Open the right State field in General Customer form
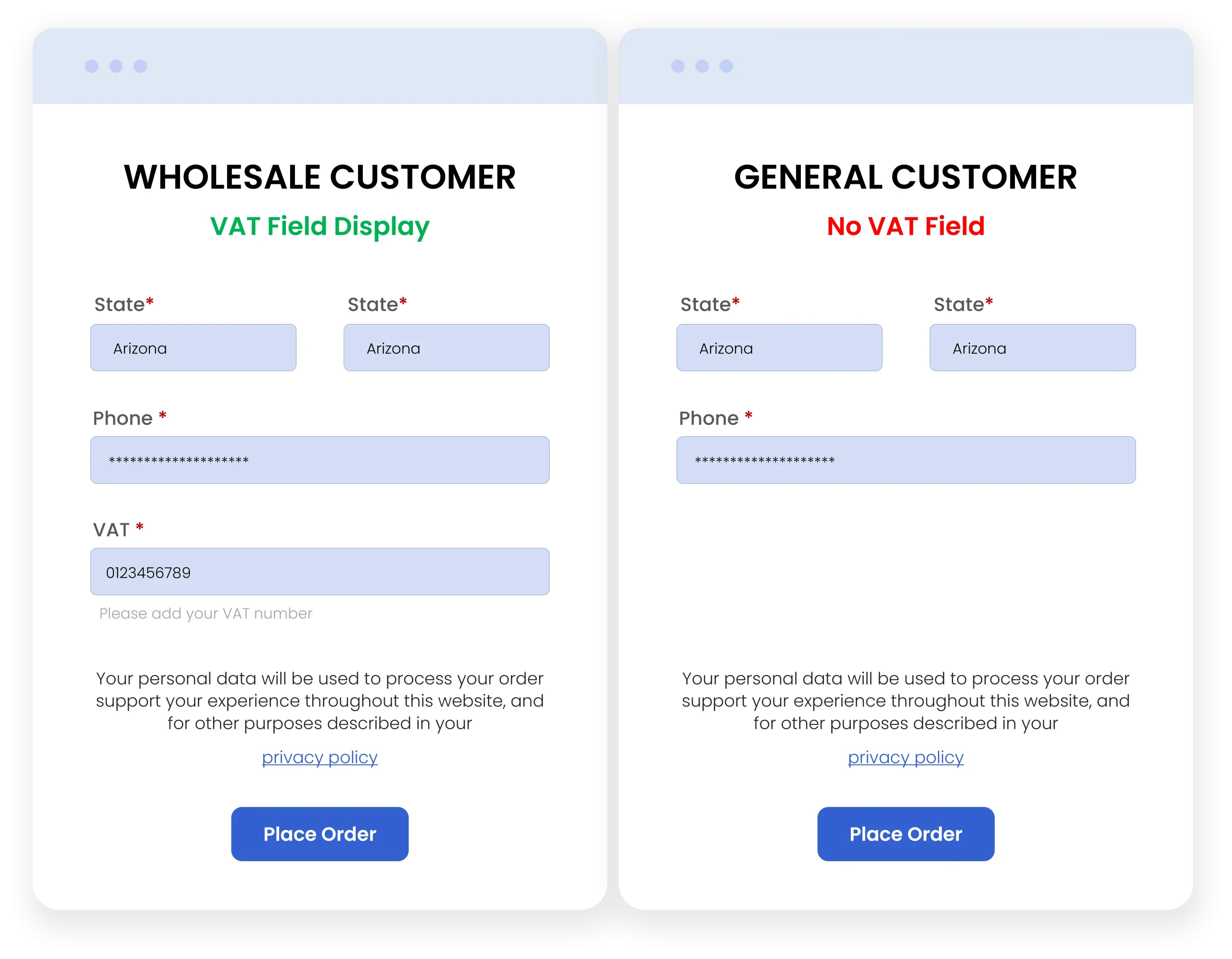 tap(1032, 348)
